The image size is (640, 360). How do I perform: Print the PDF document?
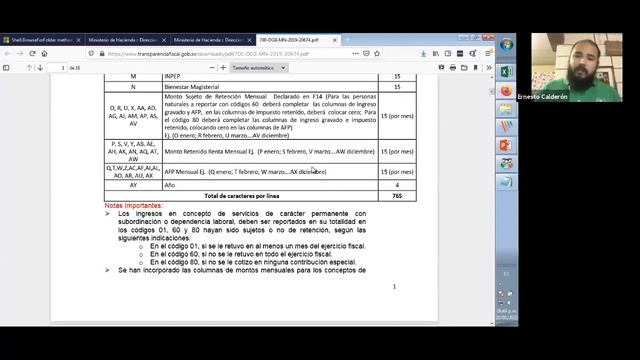(453, 67)
